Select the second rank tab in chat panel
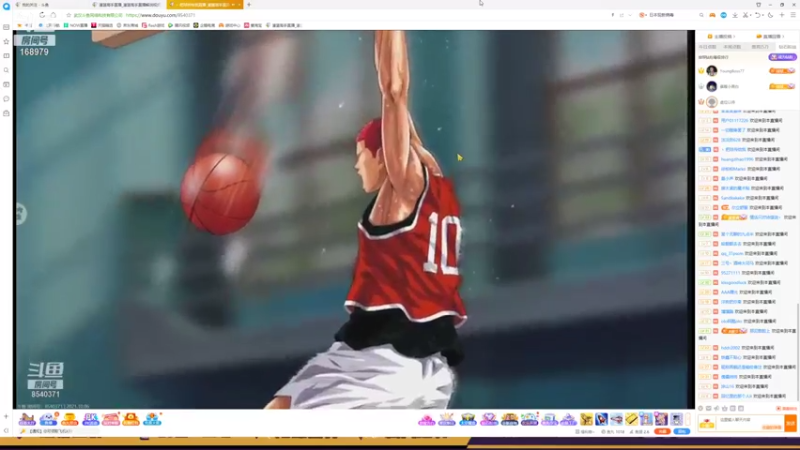This screenshot has width=800, height=450. tap(733, 46)
